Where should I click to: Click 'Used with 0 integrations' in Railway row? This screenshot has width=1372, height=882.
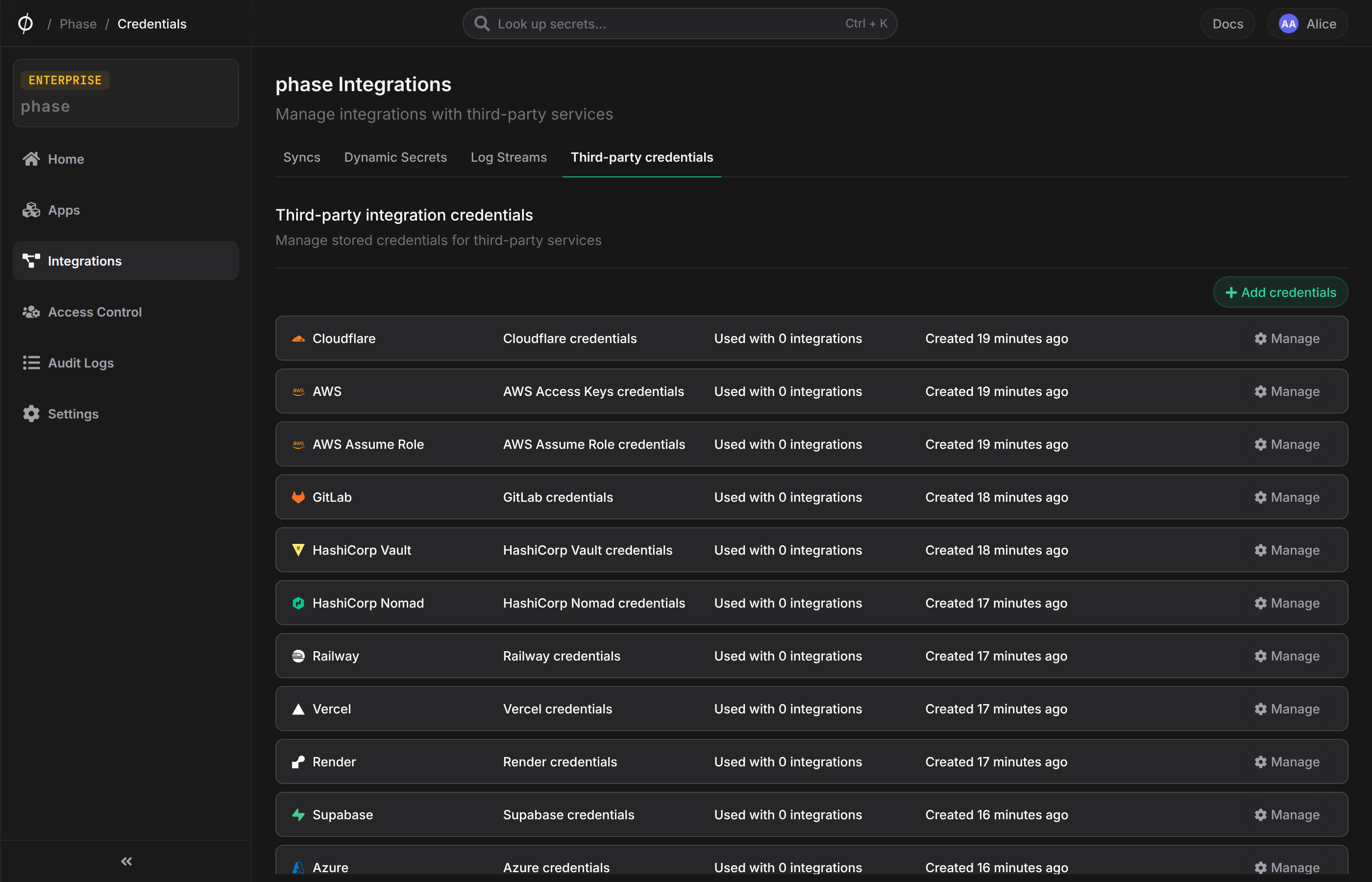(788, 656)
